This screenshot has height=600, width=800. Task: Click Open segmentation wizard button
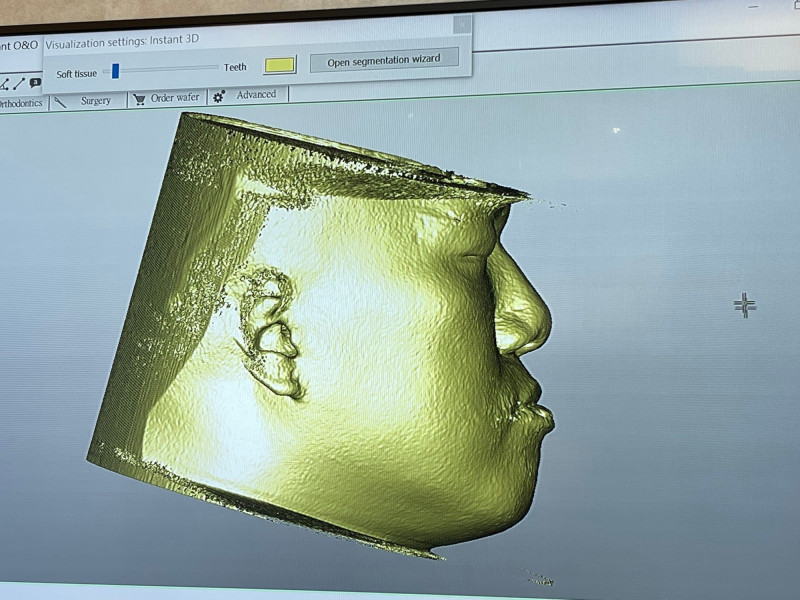pyautogui.click(x=384, y=60)
